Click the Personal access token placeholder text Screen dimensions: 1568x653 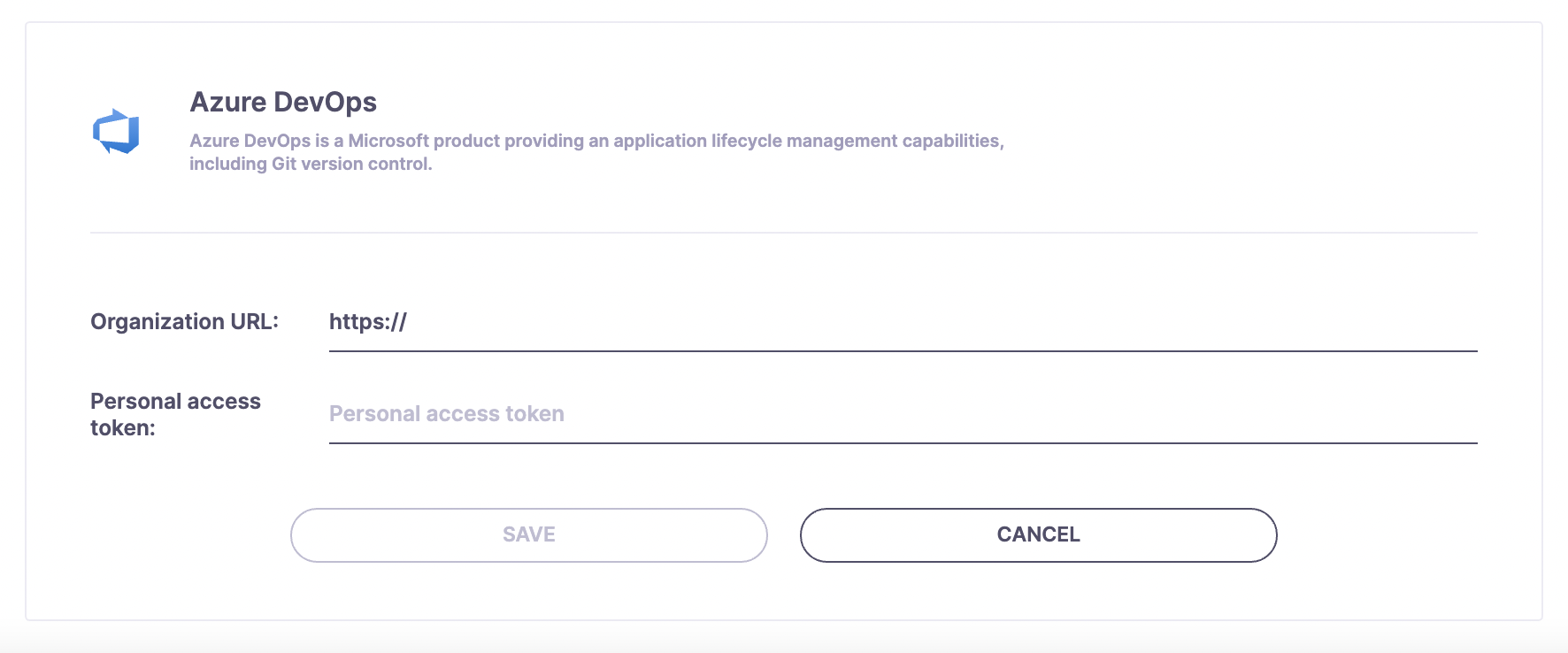[446, 413]
